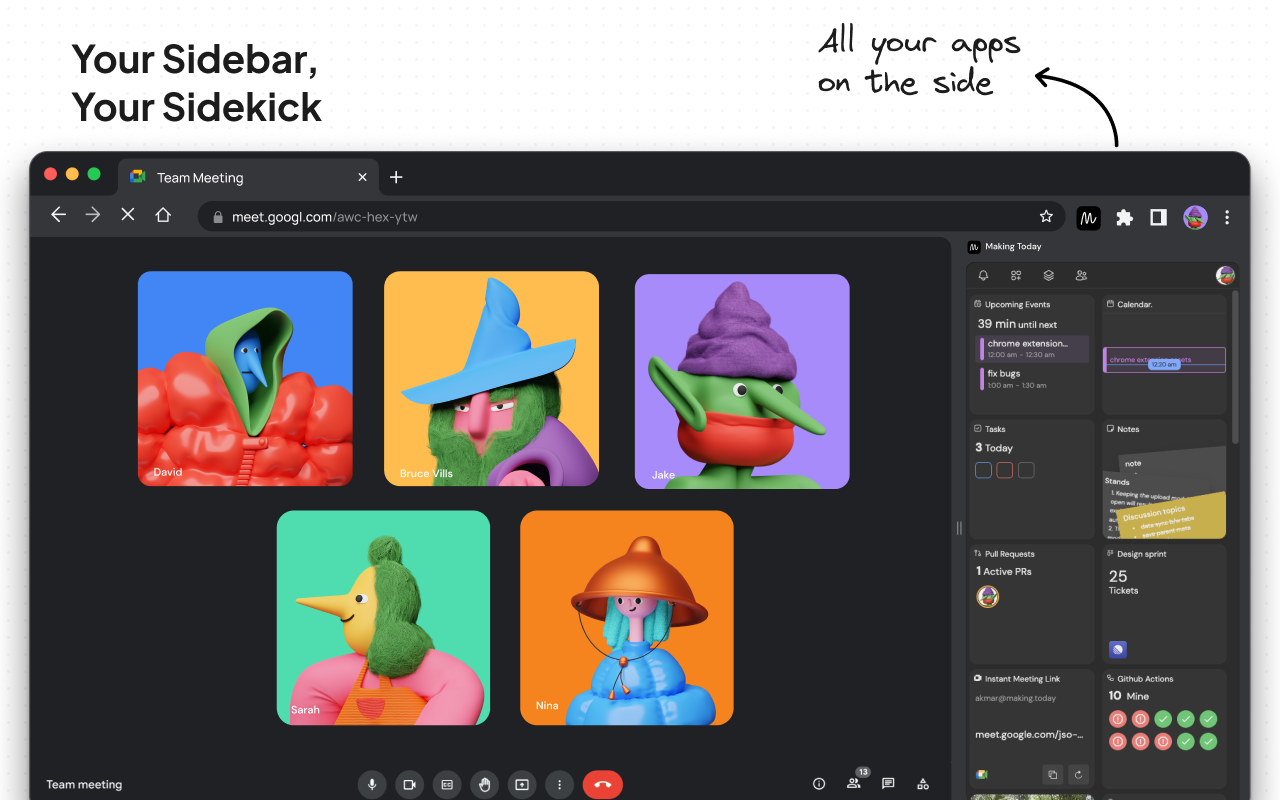This screenshot has height=800, width=1280.
Task: Open more options in meeting controls
Action: tap(559, 784)
